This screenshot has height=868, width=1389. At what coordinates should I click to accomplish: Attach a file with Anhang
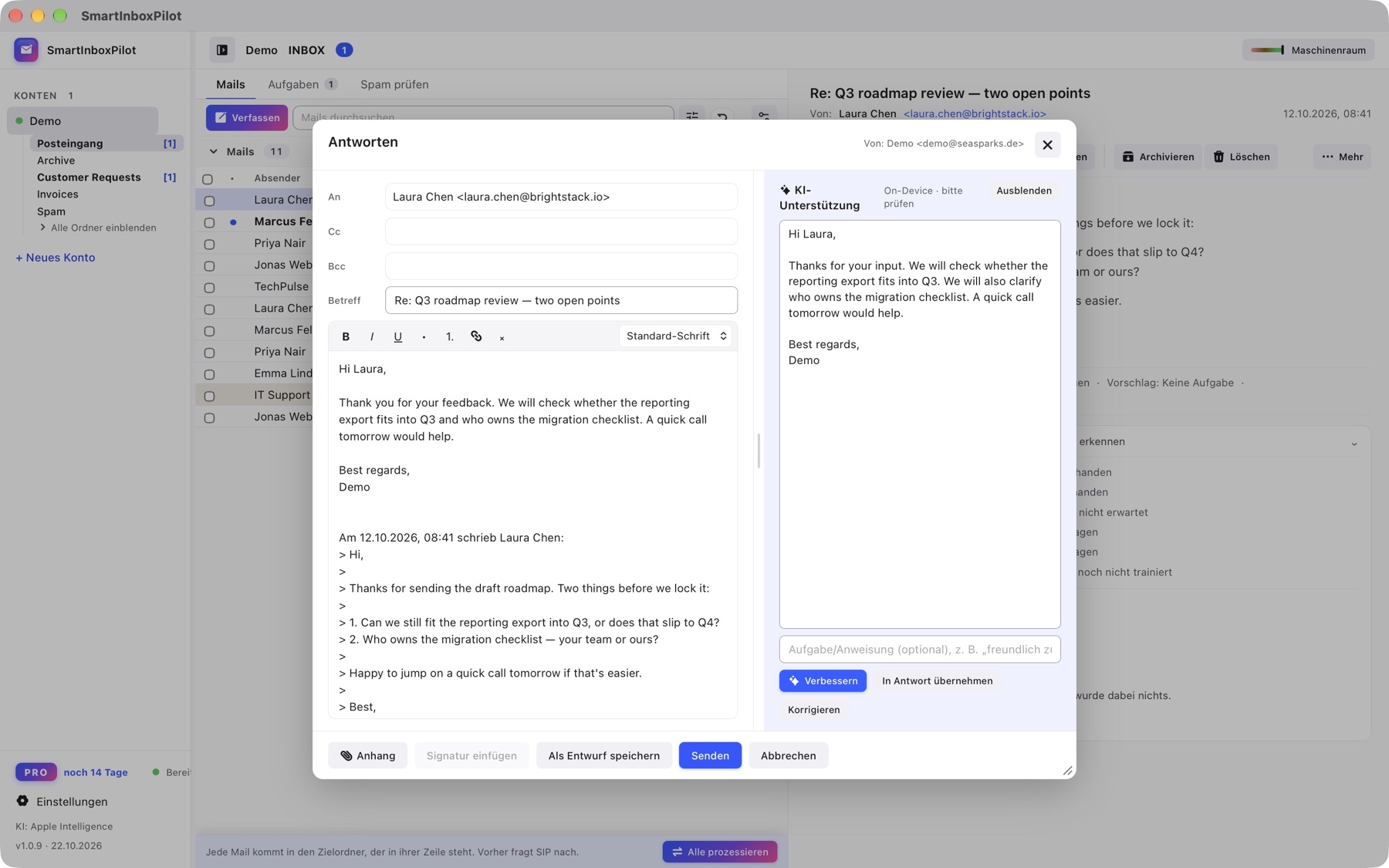pyautogui.click(x=367, y=755)
